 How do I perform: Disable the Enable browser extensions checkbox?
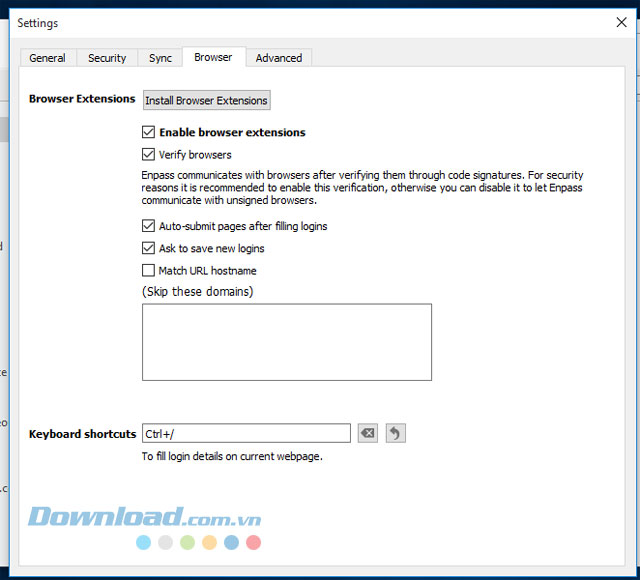pos(149,132)
